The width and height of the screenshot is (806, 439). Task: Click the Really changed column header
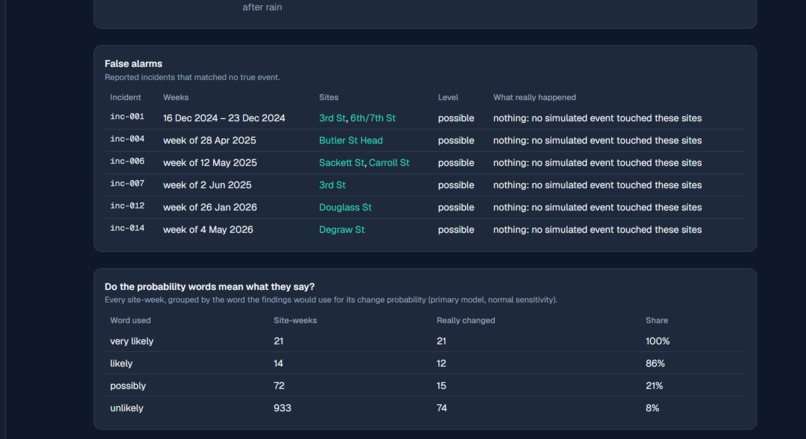(466, 320)
